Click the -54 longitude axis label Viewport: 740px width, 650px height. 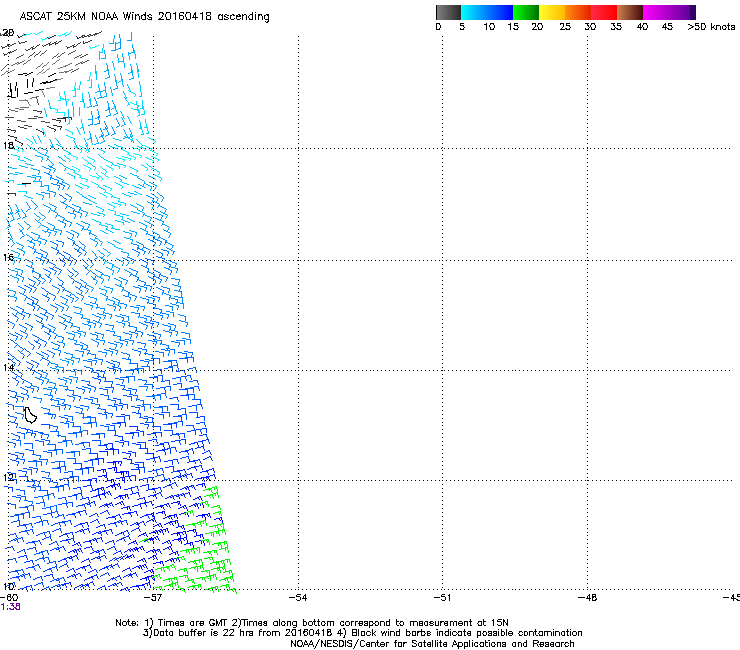click(298, 598)
